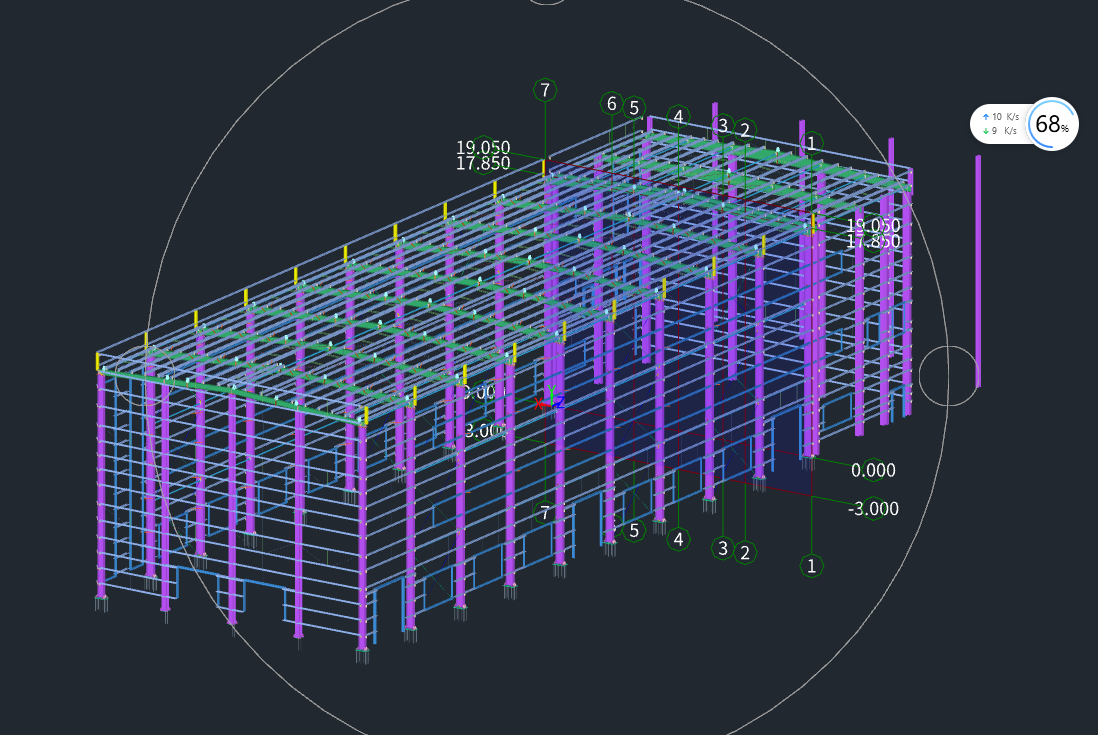Pick bottom grid bubble number 1
The image size is (1098, 735).
[811, 566]
